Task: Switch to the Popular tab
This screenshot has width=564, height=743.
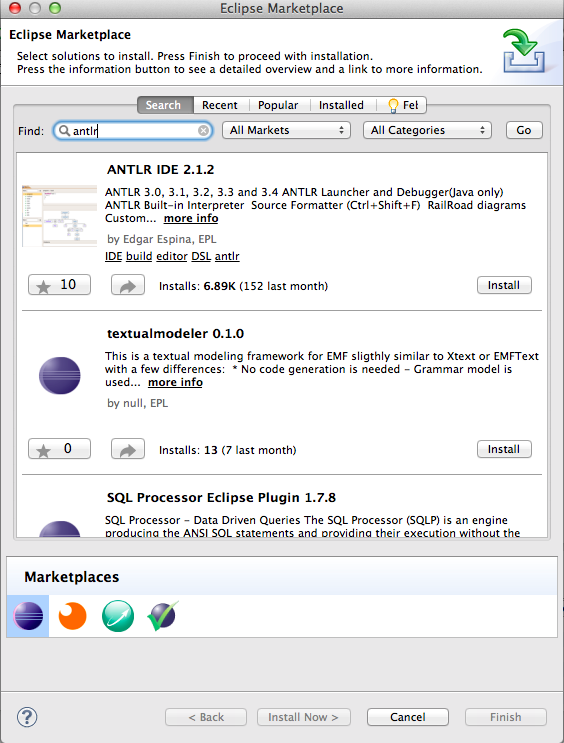Action: pyautogui.click(x=278, y=105)
